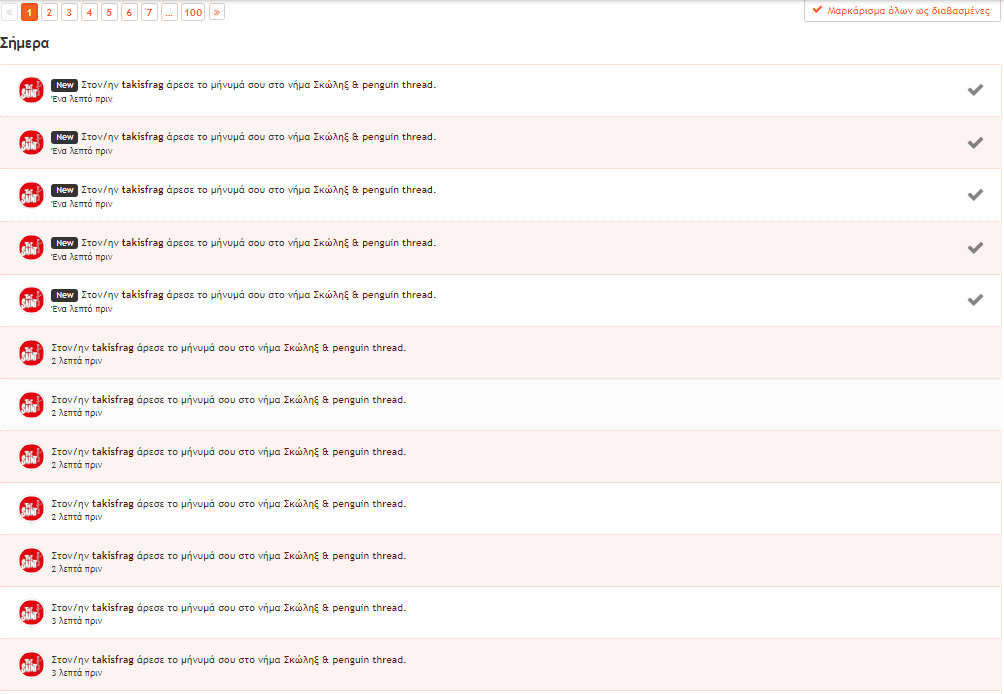The width and height of the screenshot is (1004, 694).
Task: Go to next page with » arrow
Action: (x=217, y=12)
